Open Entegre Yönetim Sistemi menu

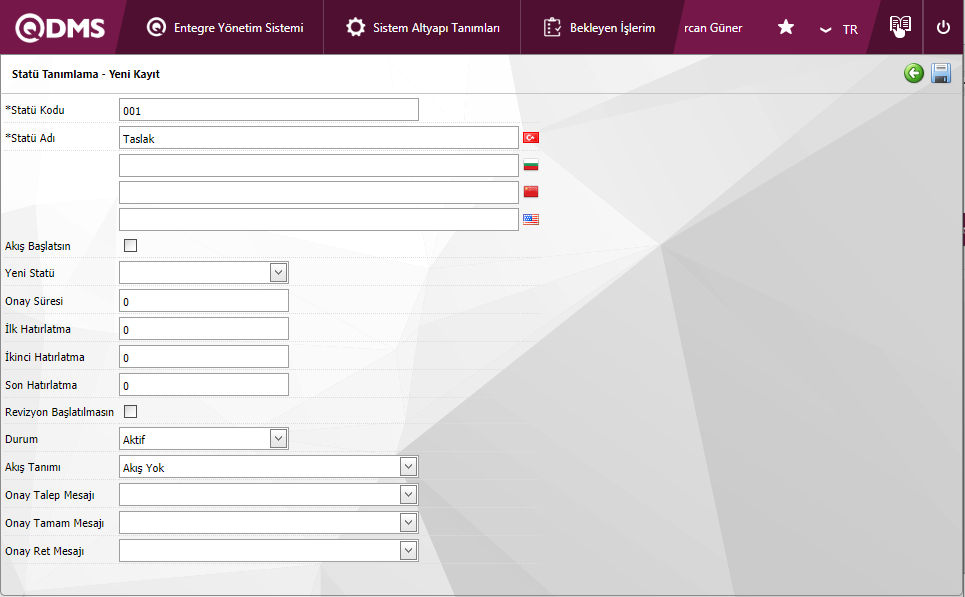pos(238,28)
